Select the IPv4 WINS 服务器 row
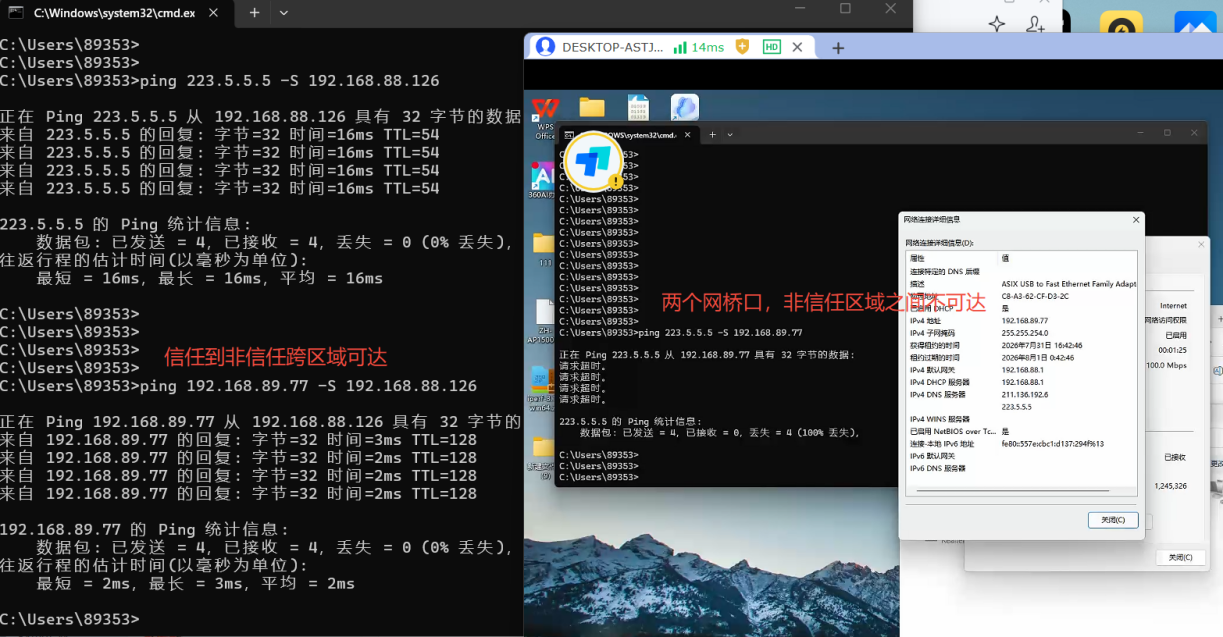This screenshot has width=1223, height=637. [1021, 419]
